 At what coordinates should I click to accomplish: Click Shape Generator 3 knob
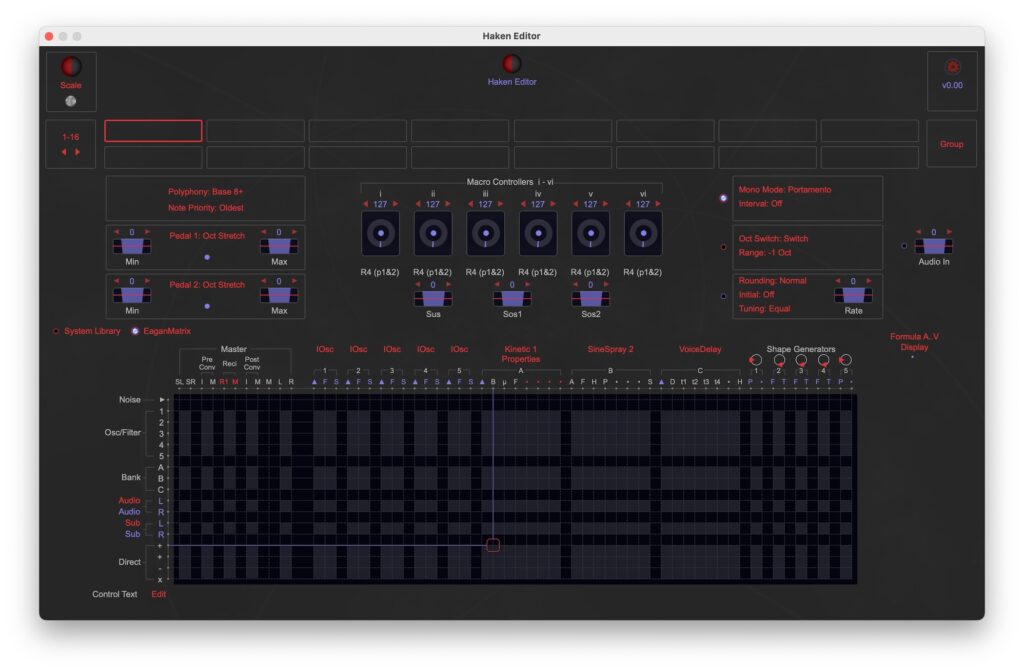coord(801,360)
